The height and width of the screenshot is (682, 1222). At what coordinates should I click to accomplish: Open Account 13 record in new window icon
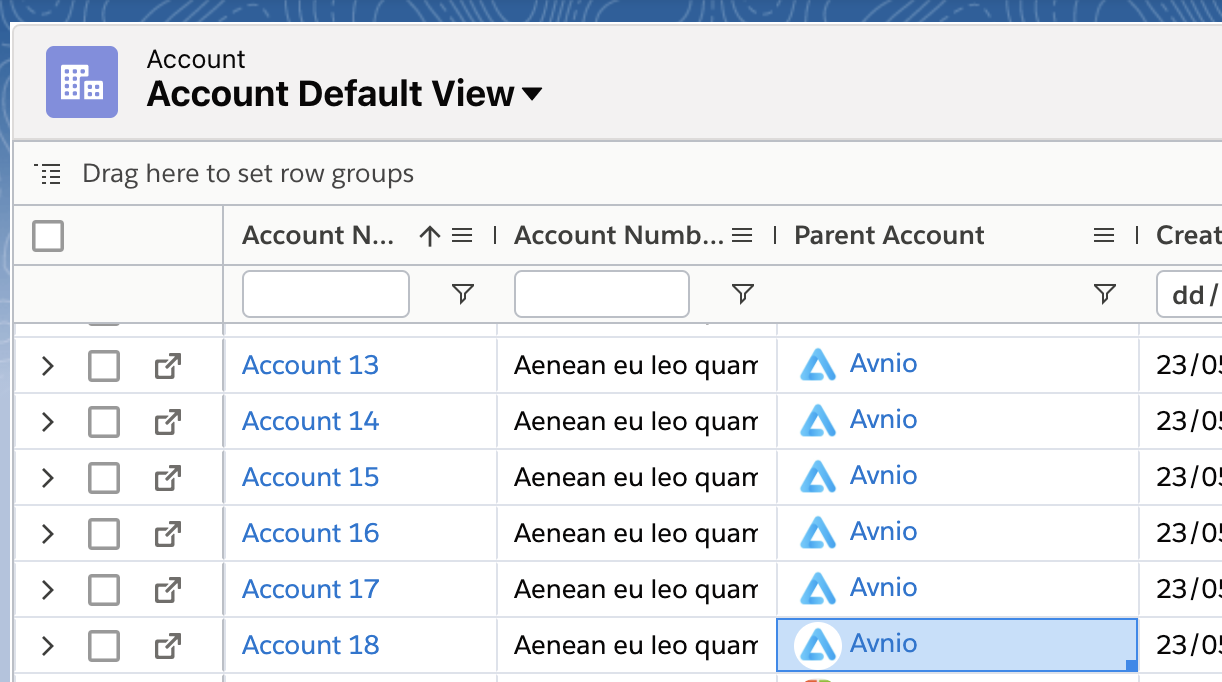click(x=167, y=366)
